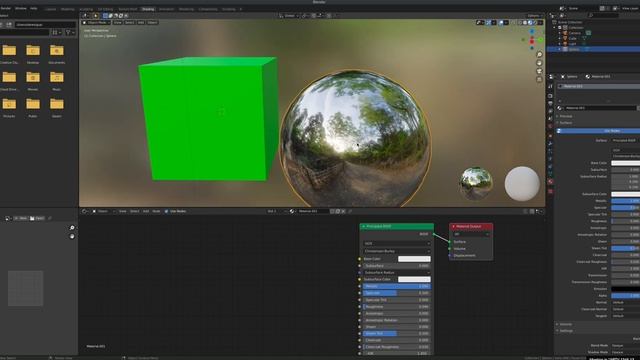Toggle the camera view icon
Viewport: 640px width, 360px height.
(x=539, y=71)
